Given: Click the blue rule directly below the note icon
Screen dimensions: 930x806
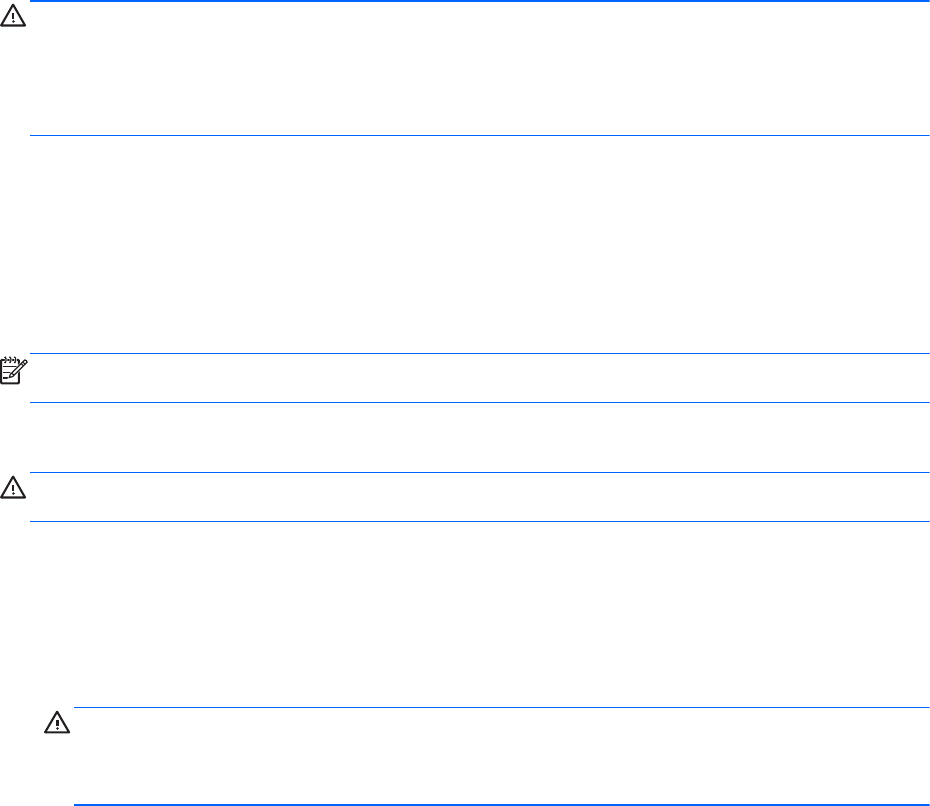Looking at the screenshot, I should (x=478, y=403).
